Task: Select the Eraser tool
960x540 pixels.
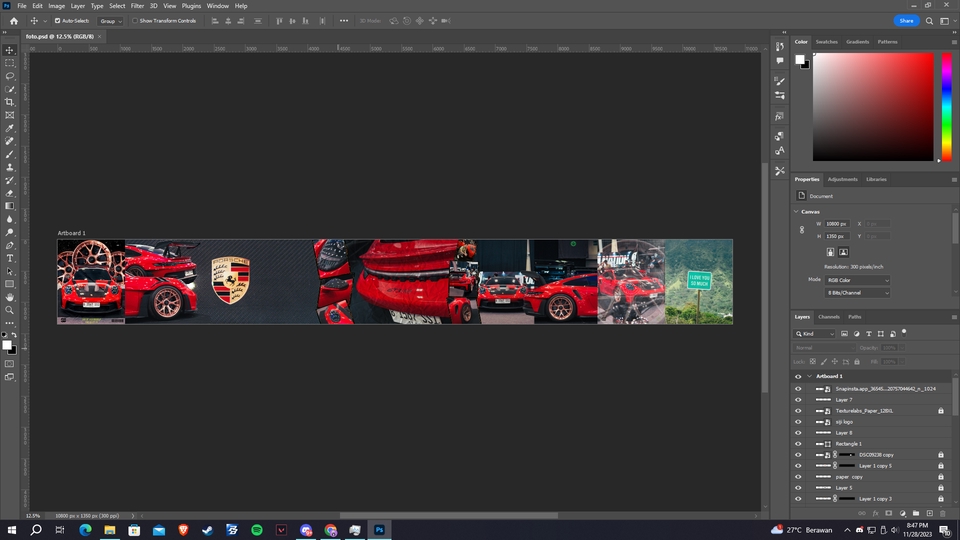Action: point(10,193)
